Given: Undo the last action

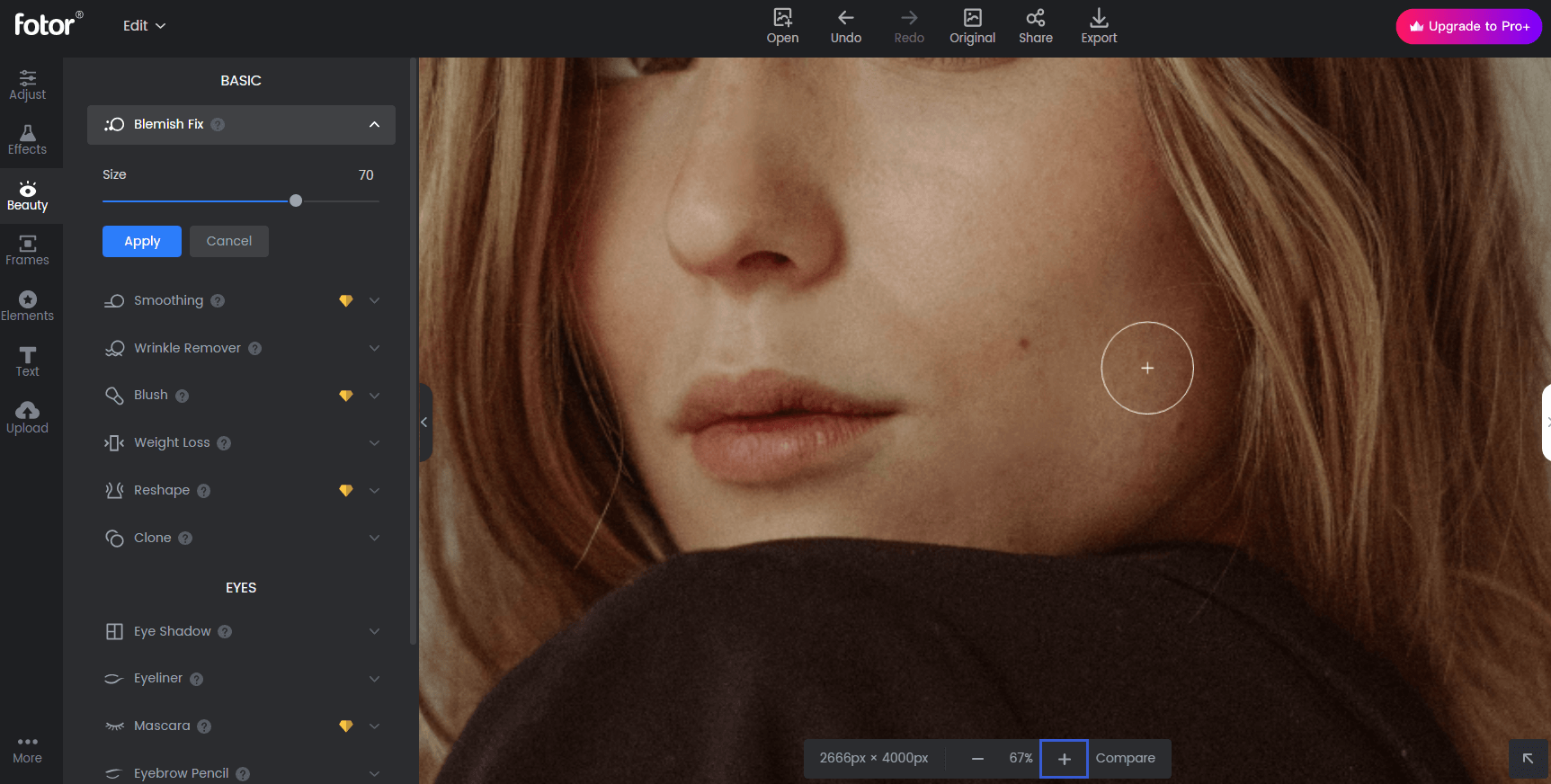Looking at the screenshot, I should (846, 26).
